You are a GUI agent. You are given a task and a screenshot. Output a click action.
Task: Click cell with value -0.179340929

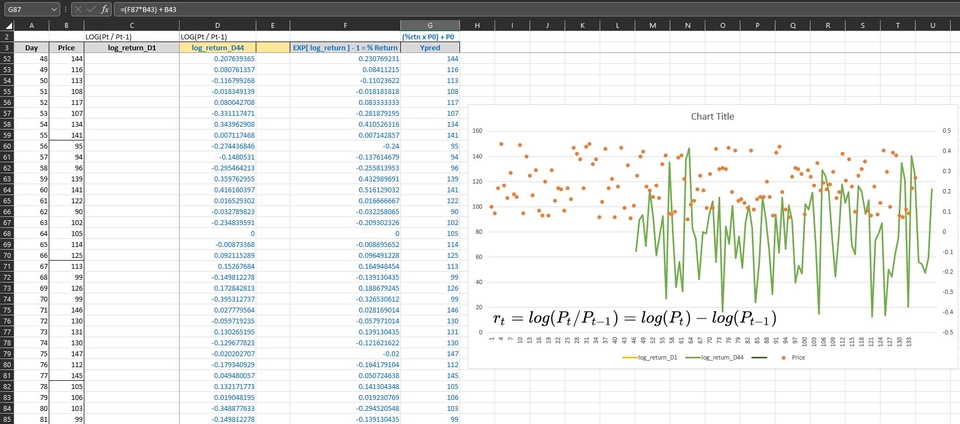(217, 364)
